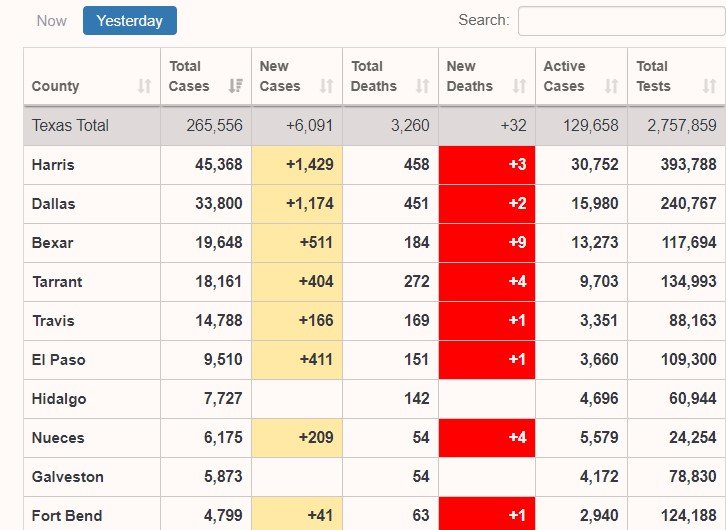
Task: Click the sort arrows in Total Tests column
Action: 710,86
